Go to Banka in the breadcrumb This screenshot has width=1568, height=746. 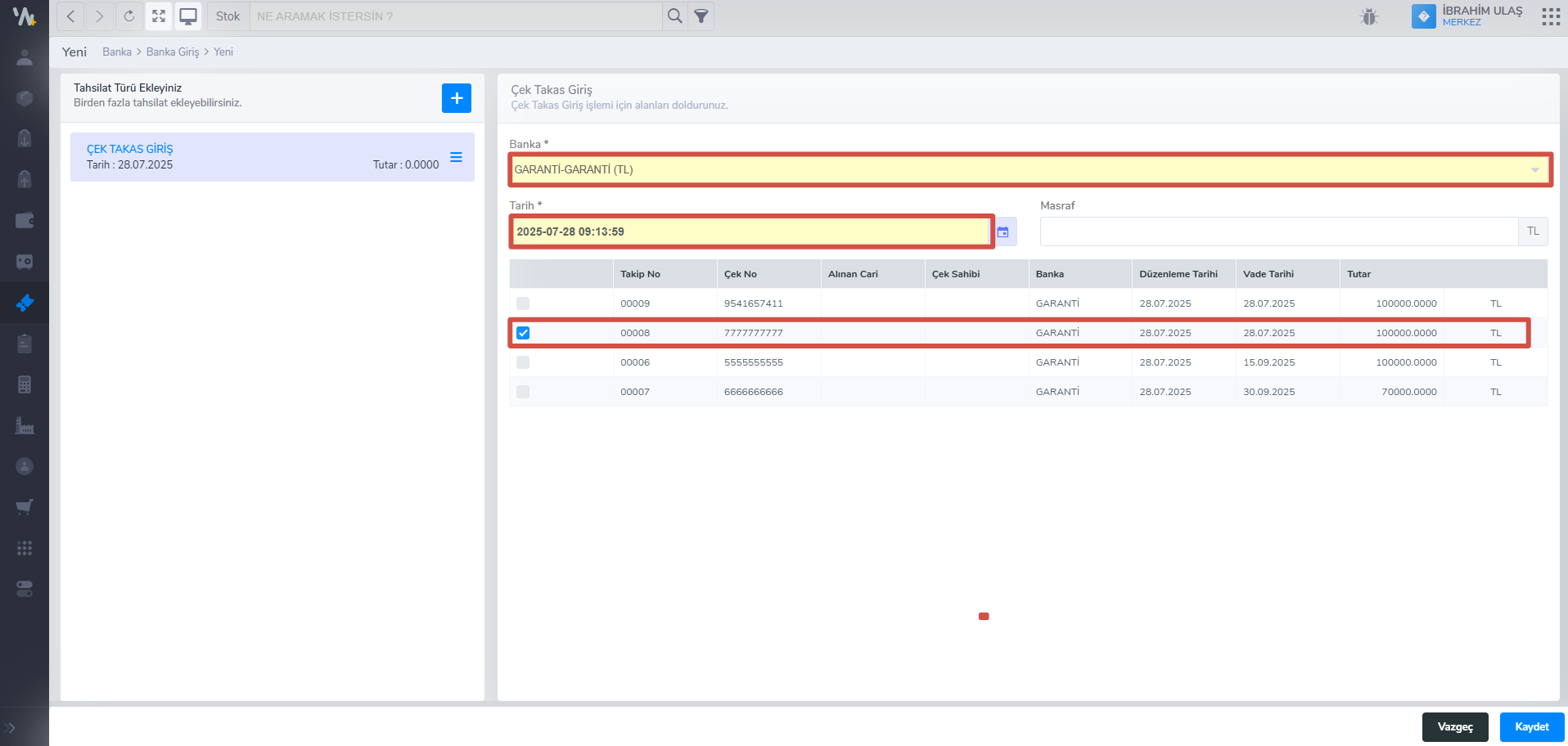117,52
